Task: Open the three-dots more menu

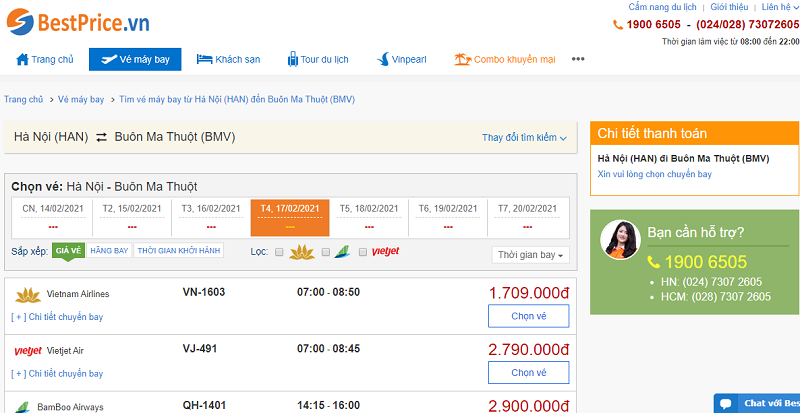Action: (578, 59)
